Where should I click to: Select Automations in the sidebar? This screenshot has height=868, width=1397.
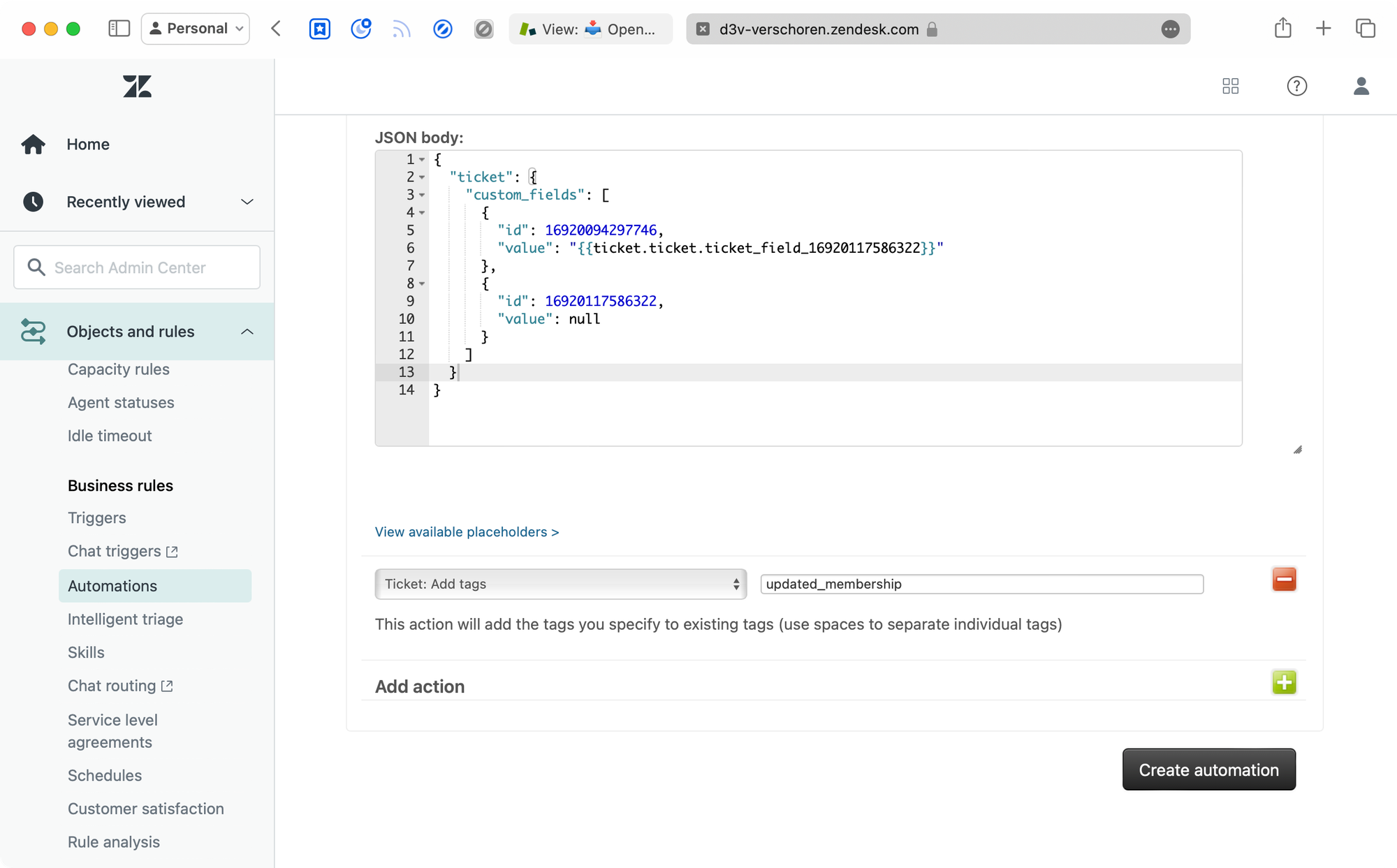click(x=112, y=586)
